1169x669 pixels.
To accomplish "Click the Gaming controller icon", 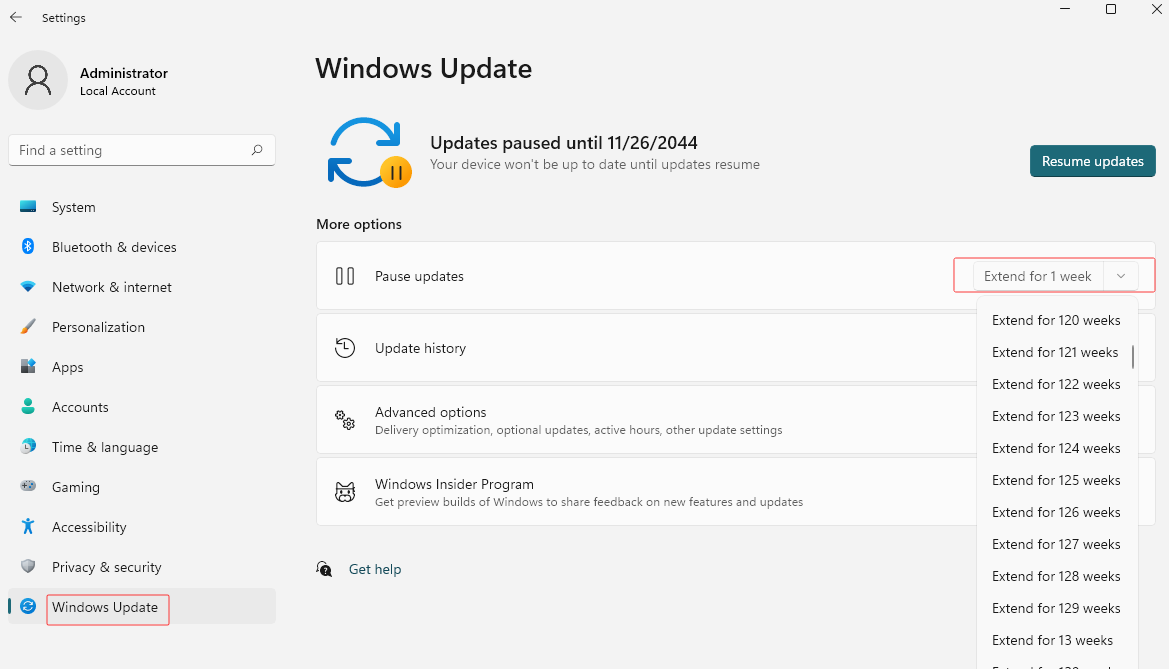I will click(x=28, y=486).
